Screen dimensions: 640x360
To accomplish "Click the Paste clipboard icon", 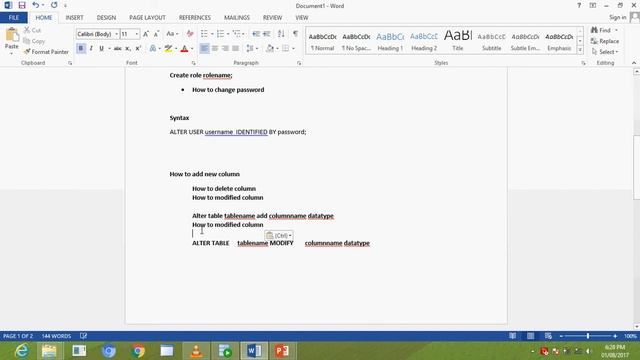I will point(11,36).
